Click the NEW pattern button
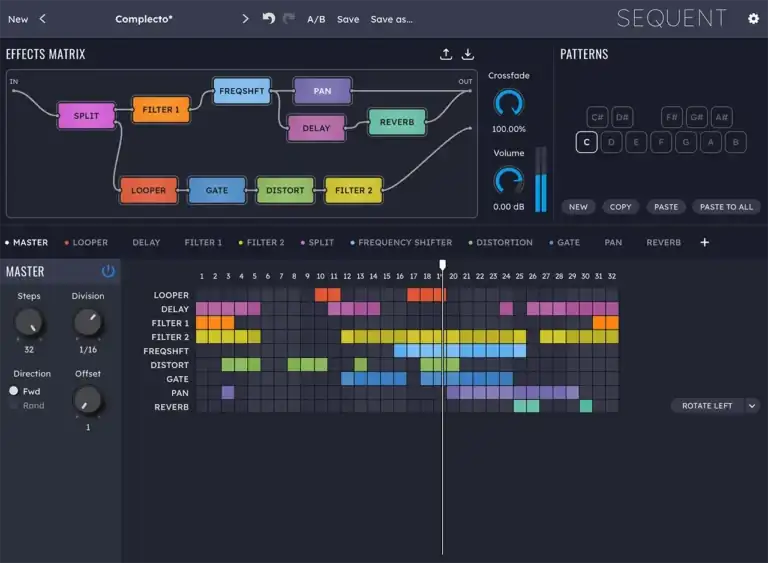The height and width of the screenshot is (563, 768). coord(578,207)
